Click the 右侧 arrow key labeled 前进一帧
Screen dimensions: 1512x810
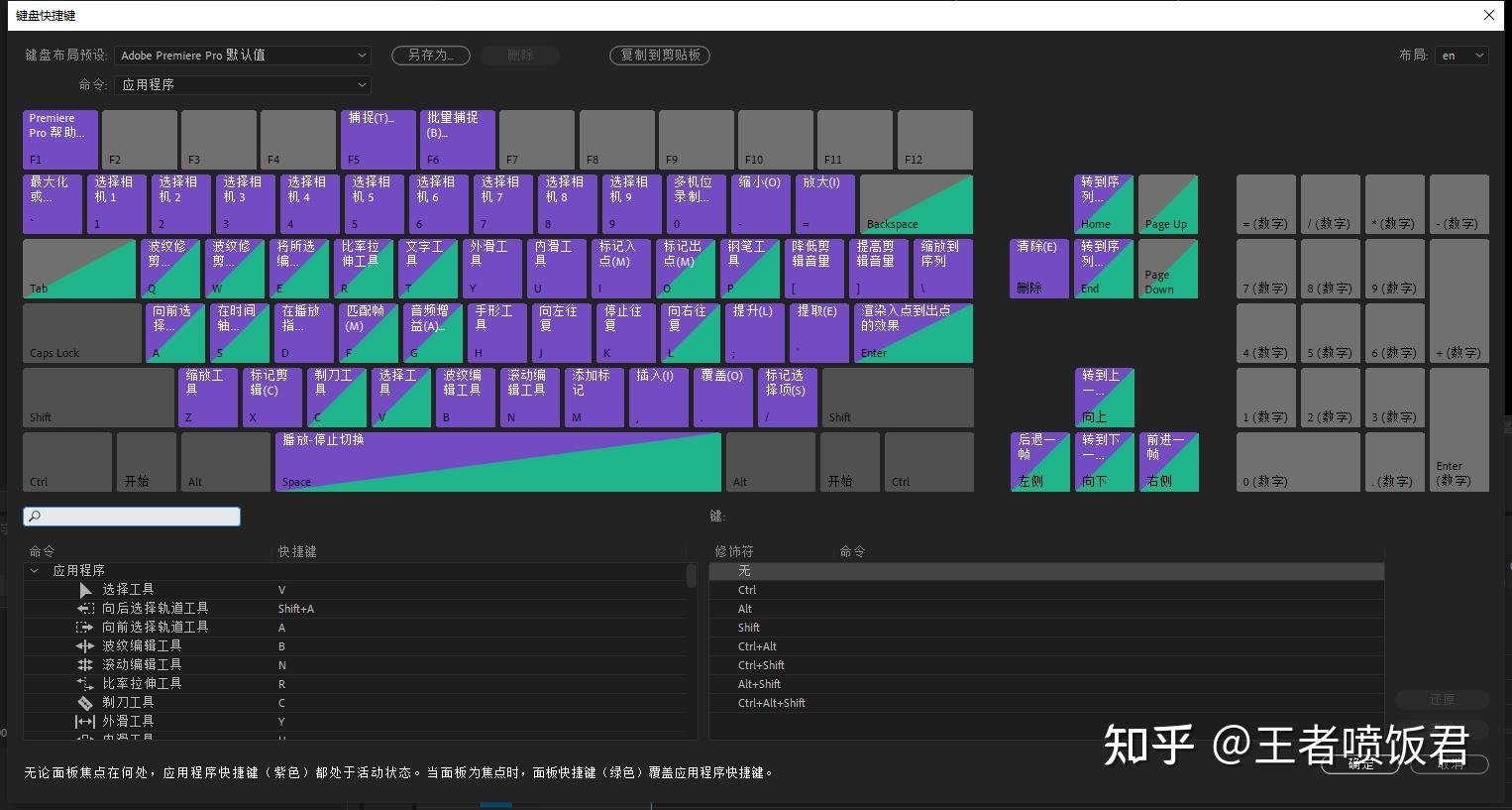click(1168, 462)
